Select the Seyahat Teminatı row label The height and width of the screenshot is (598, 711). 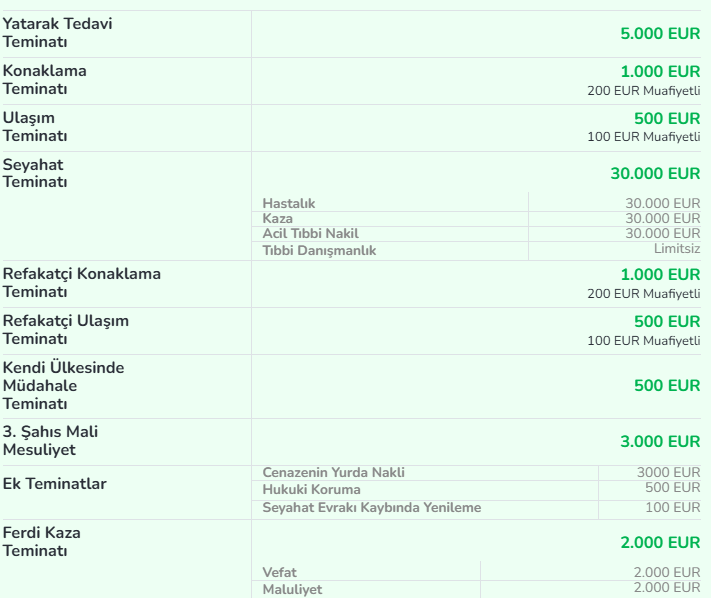click(x=36, y=173)
